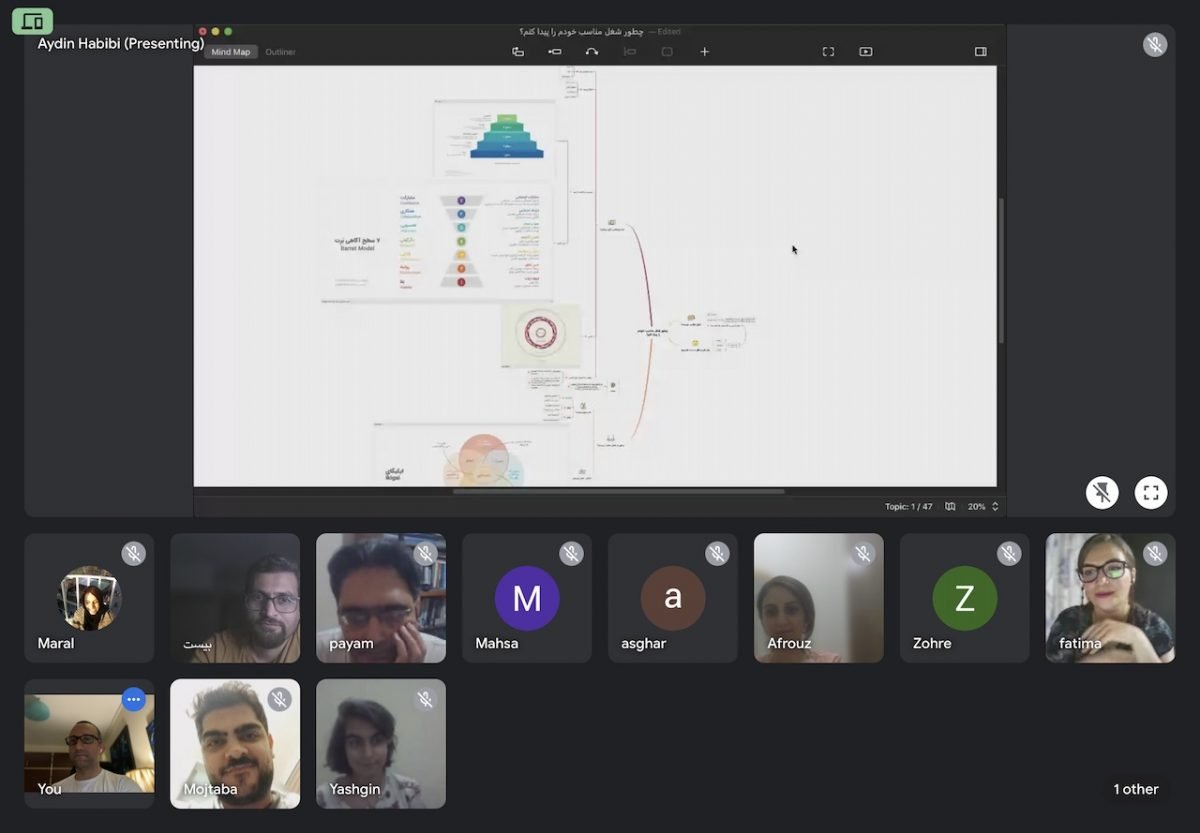1200x833 pixels.
Task: Click the mute icon on Maral's tile
Action: point(134,554)
